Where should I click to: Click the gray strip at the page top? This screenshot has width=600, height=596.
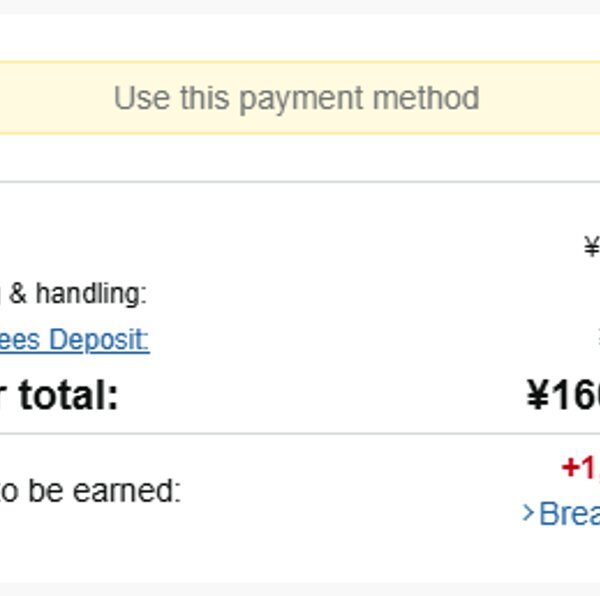click(300, 6)
